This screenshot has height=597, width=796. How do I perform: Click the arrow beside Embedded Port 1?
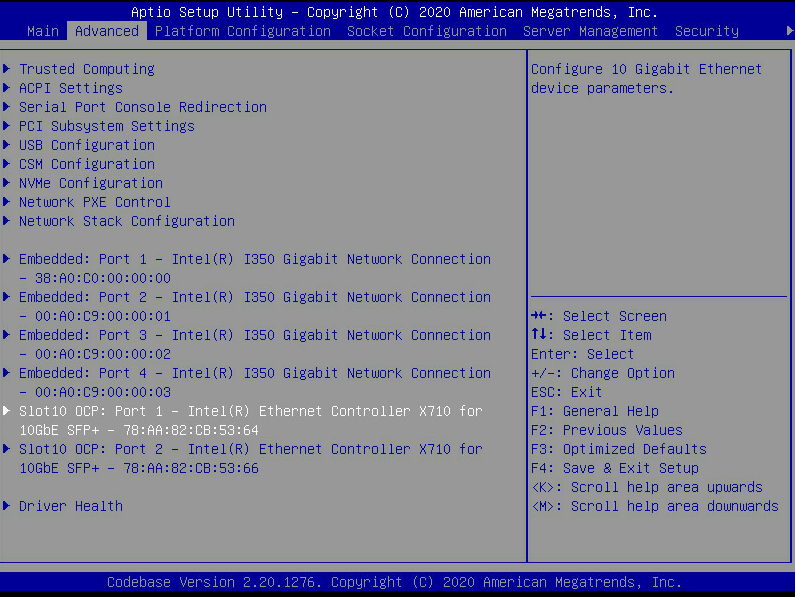pyautogui.click(x=7, y=258)
